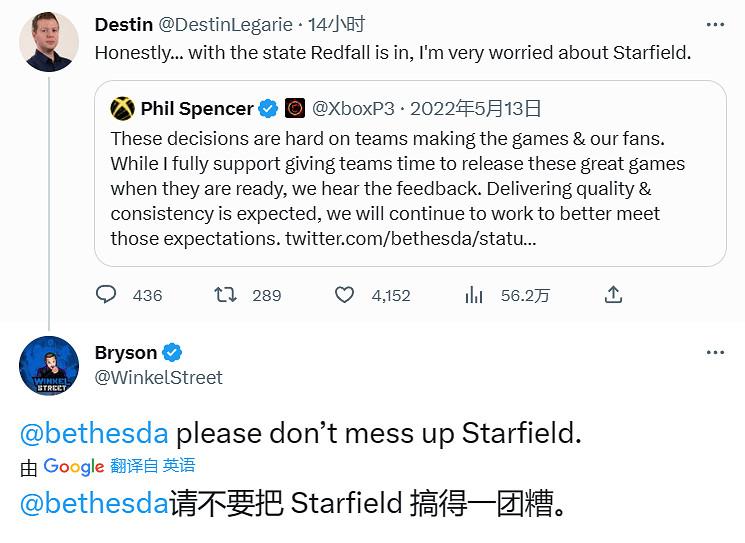This screenshot has height=543, width=745.
Task: Open the view analytics bar chart icon
Action: click(x=474, y=295)
